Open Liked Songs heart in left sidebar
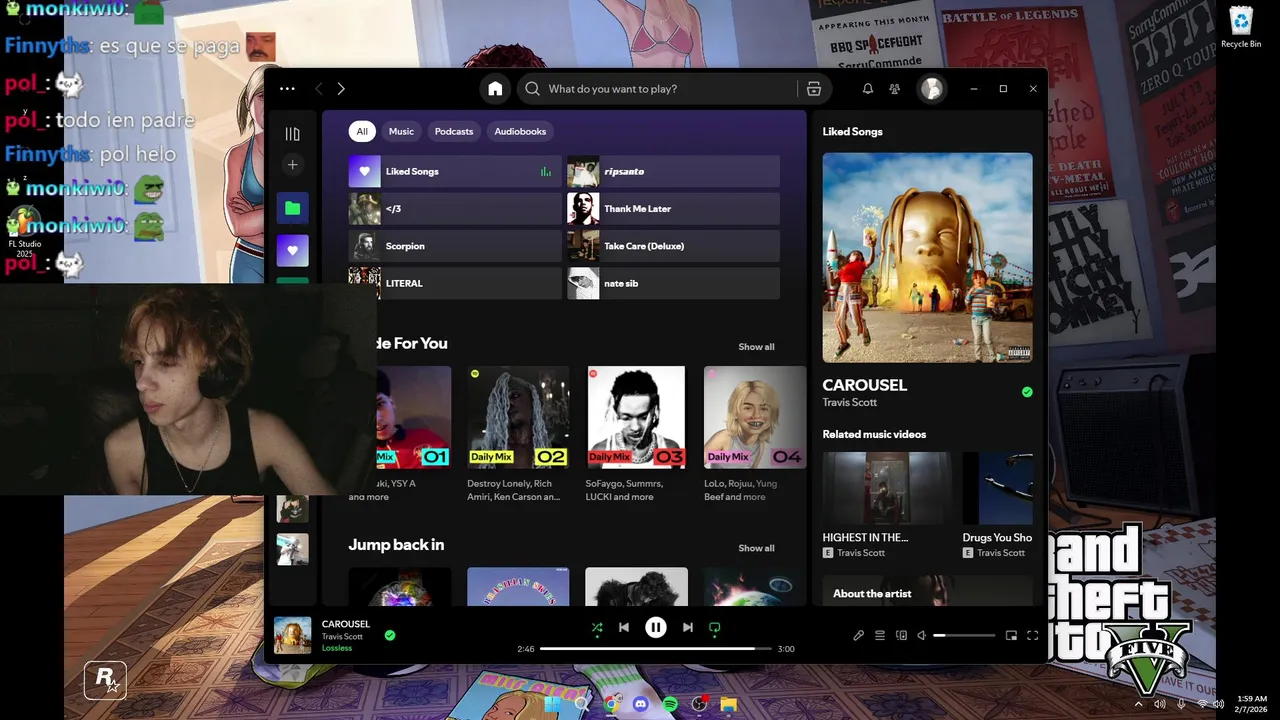Viewport: 1280px width, 720px height. [292, 250]
